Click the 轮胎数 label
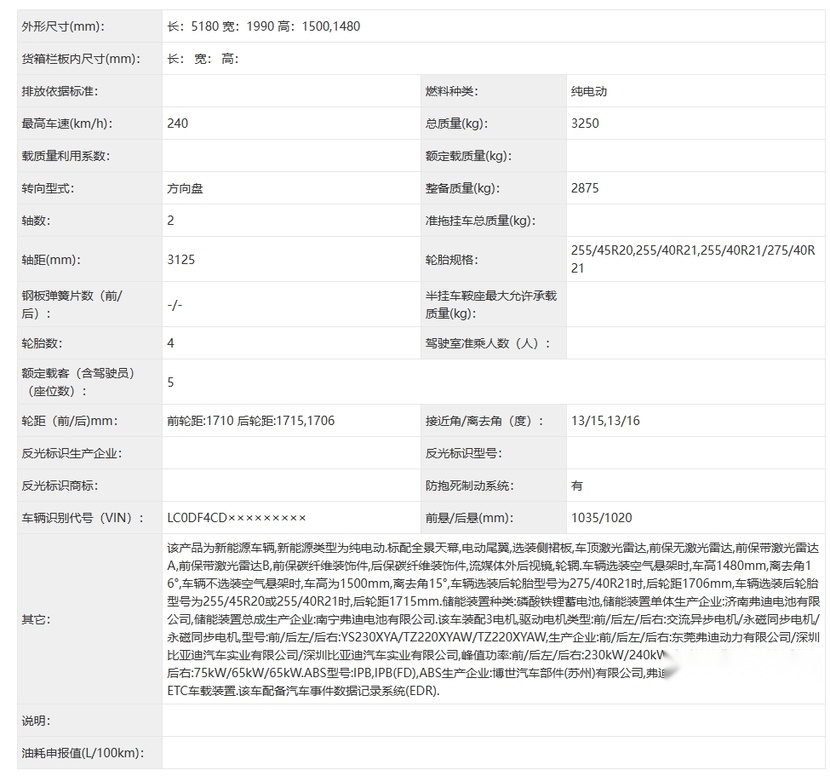 point(42,343)
